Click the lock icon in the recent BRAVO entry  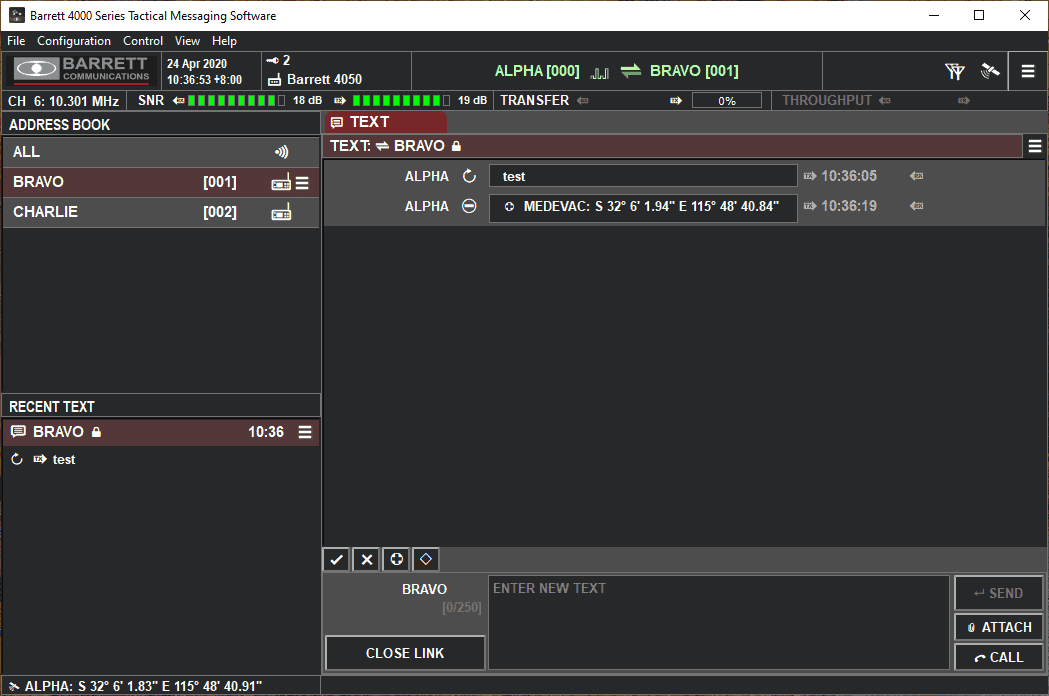96,432
